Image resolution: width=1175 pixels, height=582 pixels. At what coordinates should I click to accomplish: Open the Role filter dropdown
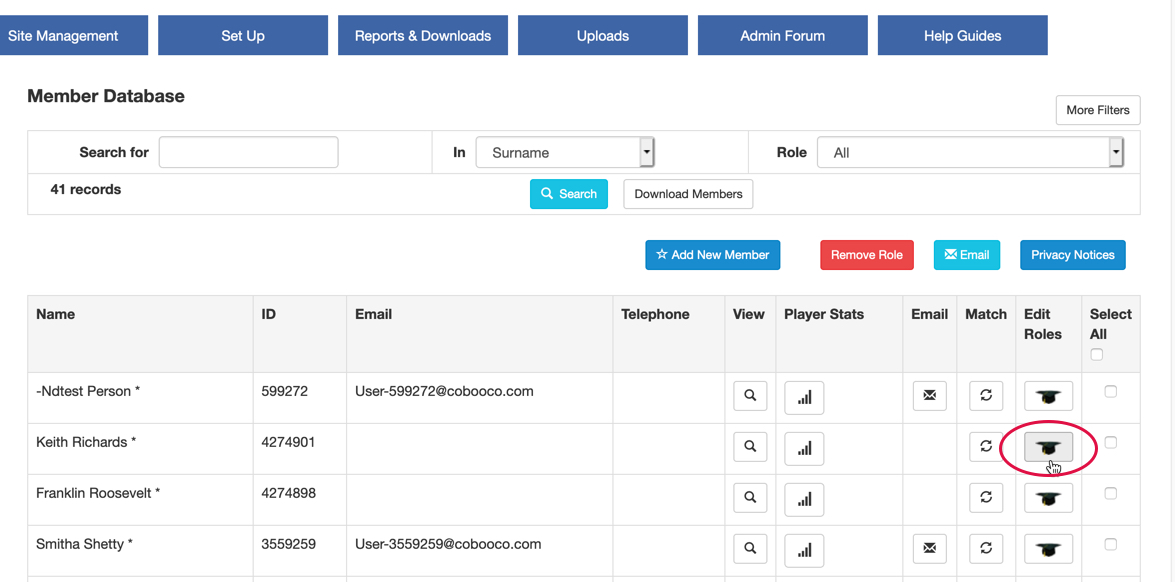[x=970, y=153]
